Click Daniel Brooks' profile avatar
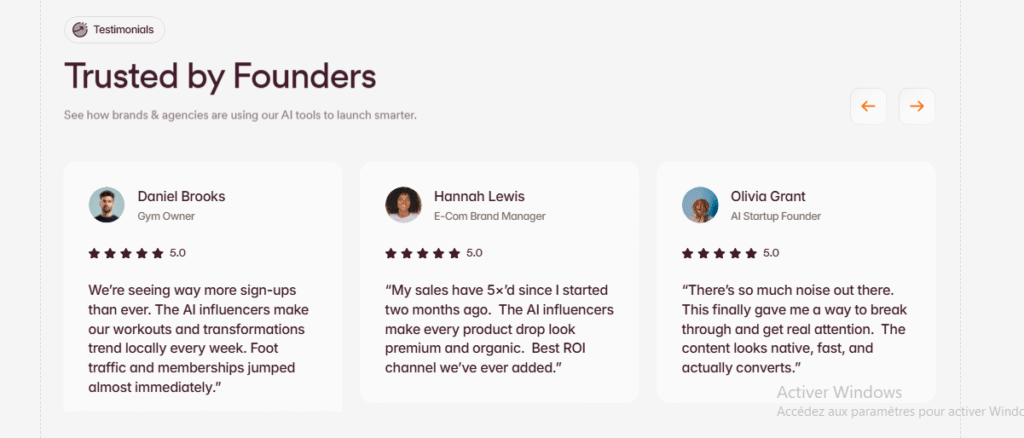The width and height of the screenshot is (1024, 438). point(106,205)
